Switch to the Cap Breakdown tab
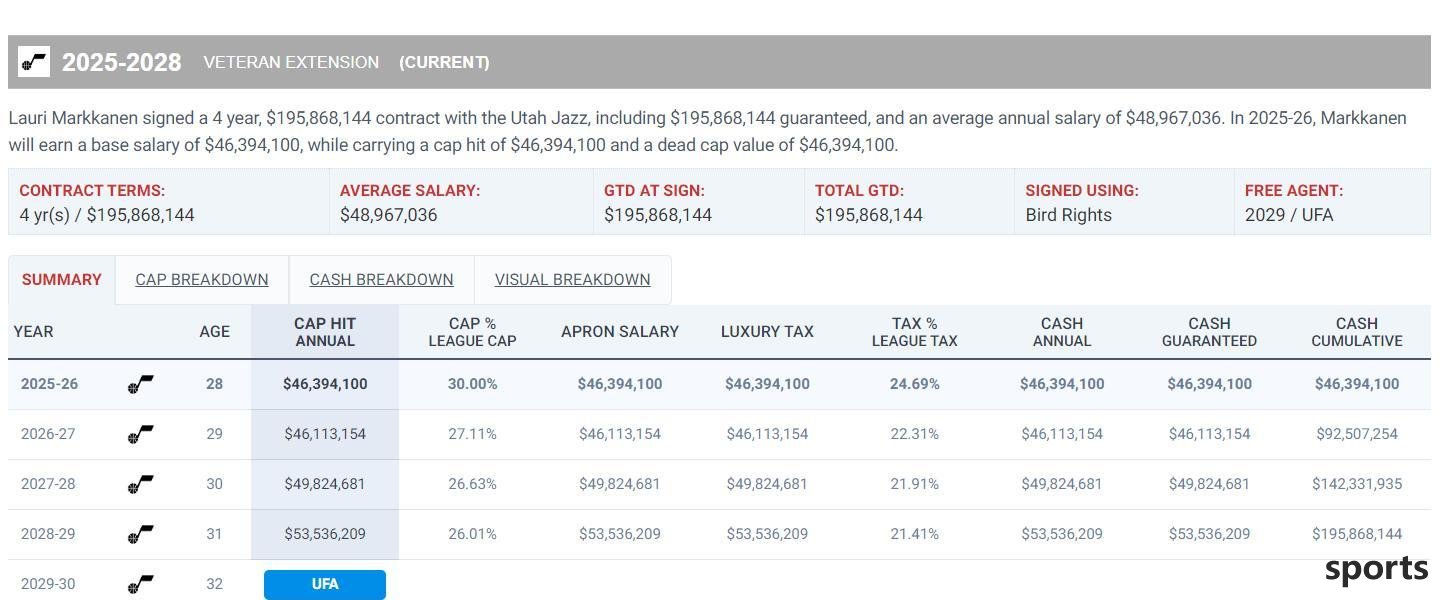This screenshot has height=600, width=1443. (202, 280)
